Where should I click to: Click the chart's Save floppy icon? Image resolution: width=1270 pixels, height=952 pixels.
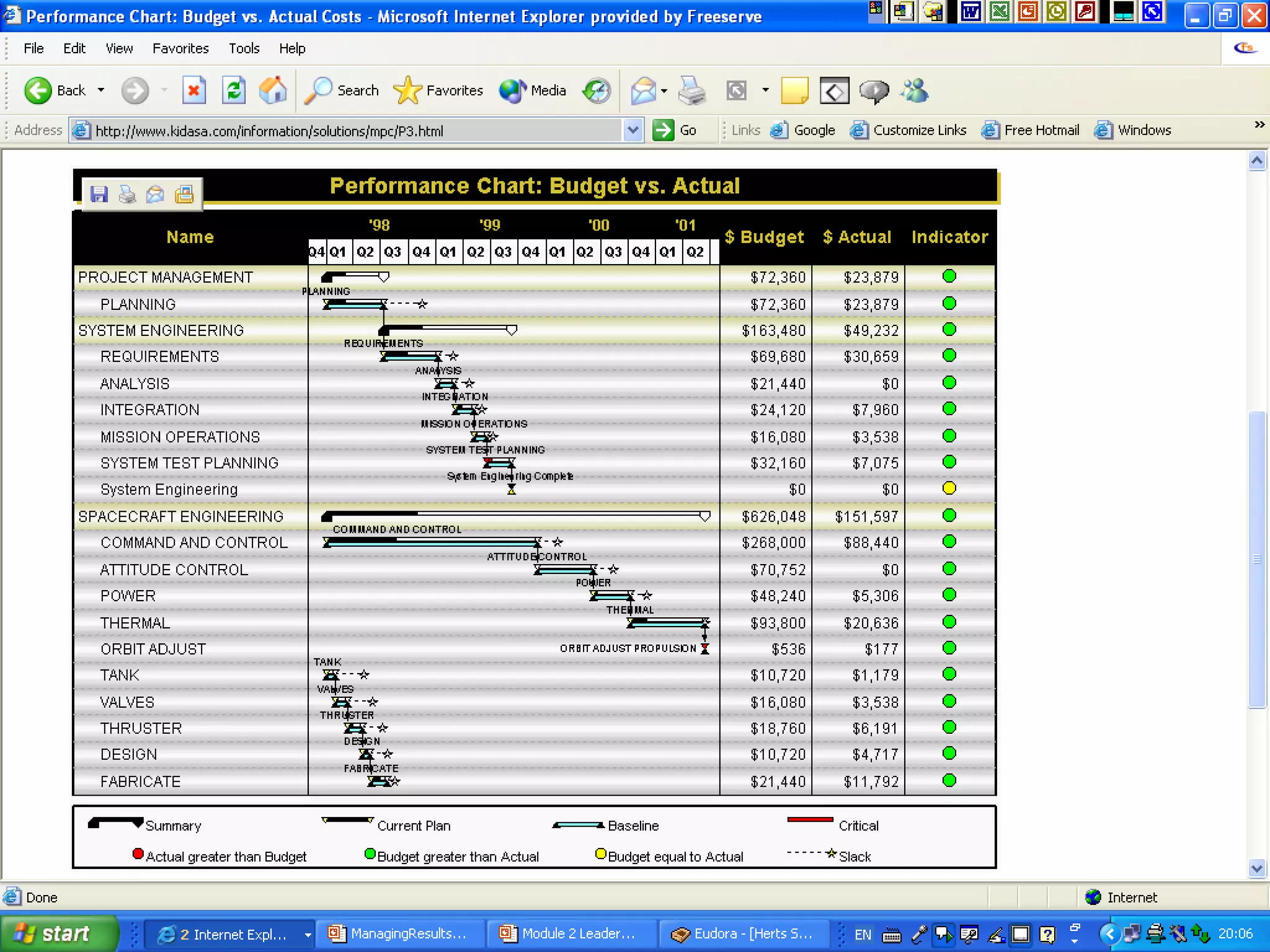[99, 195]
